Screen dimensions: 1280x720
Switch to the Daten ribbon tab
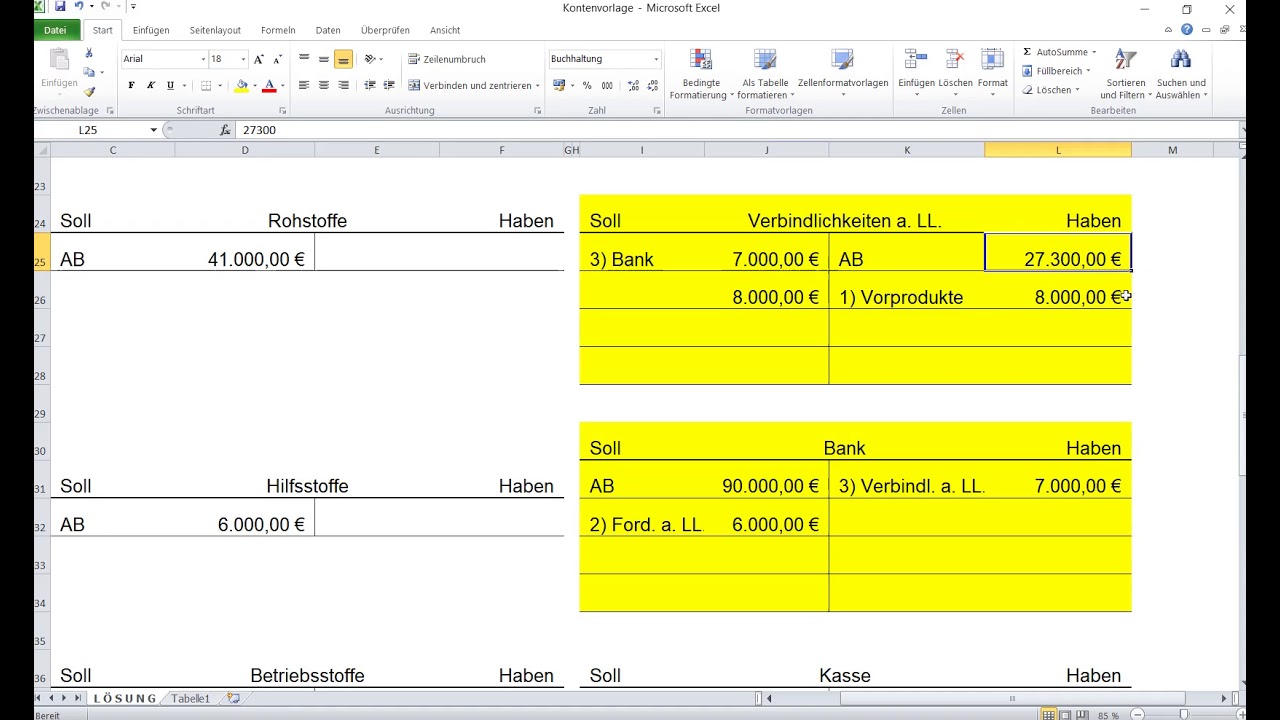pos(328,30)
